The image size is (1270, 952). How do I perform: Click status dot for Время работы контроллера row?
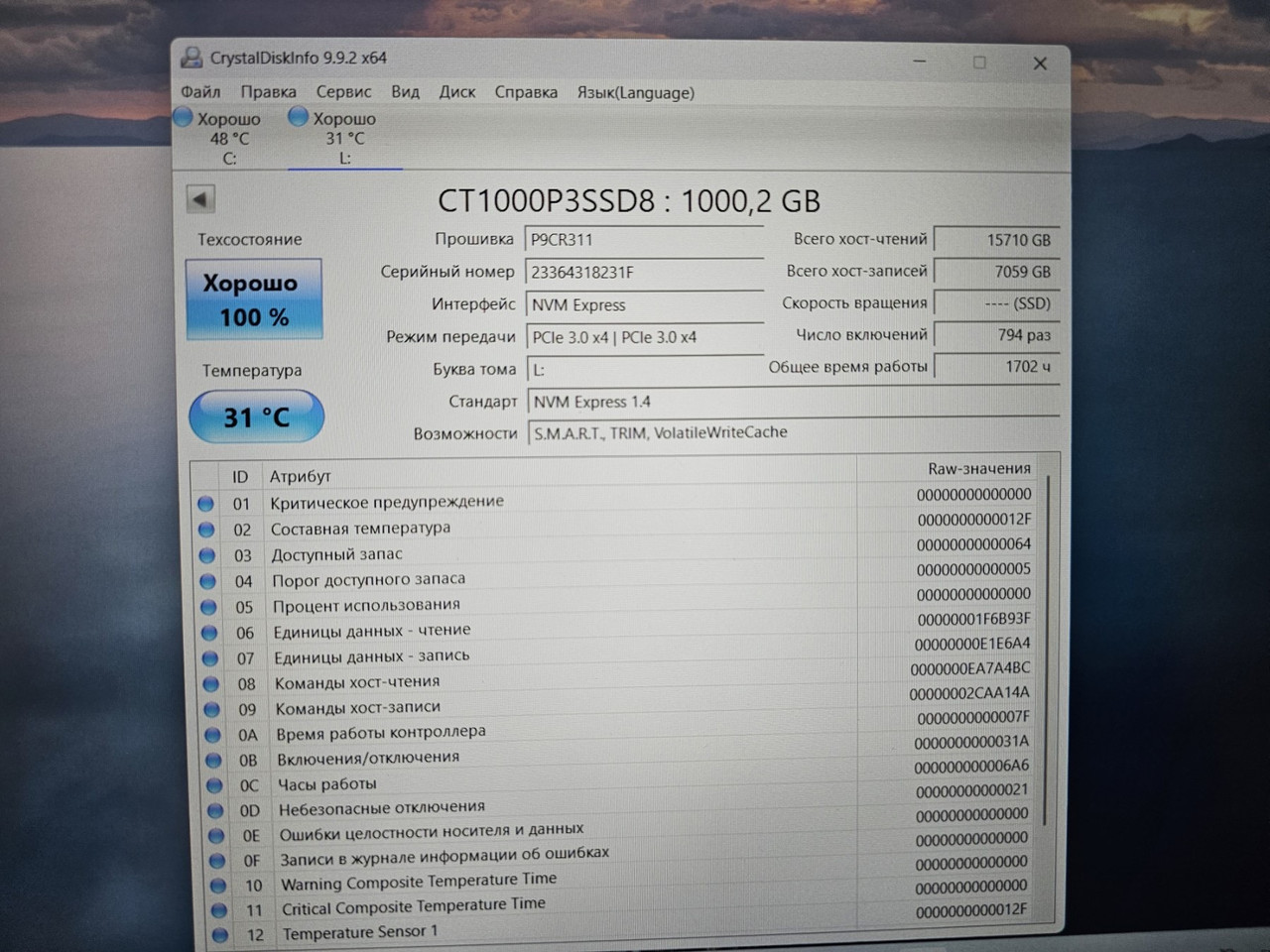click(212, 735)
